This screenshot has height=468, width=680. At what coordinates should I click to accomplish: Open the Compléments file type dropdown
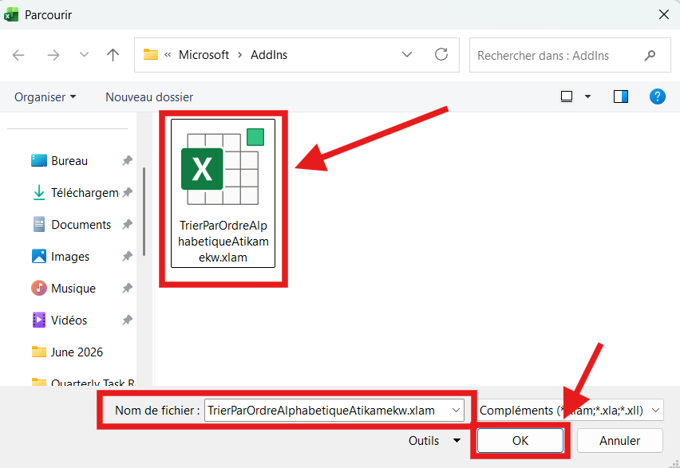tap(570, 410)
